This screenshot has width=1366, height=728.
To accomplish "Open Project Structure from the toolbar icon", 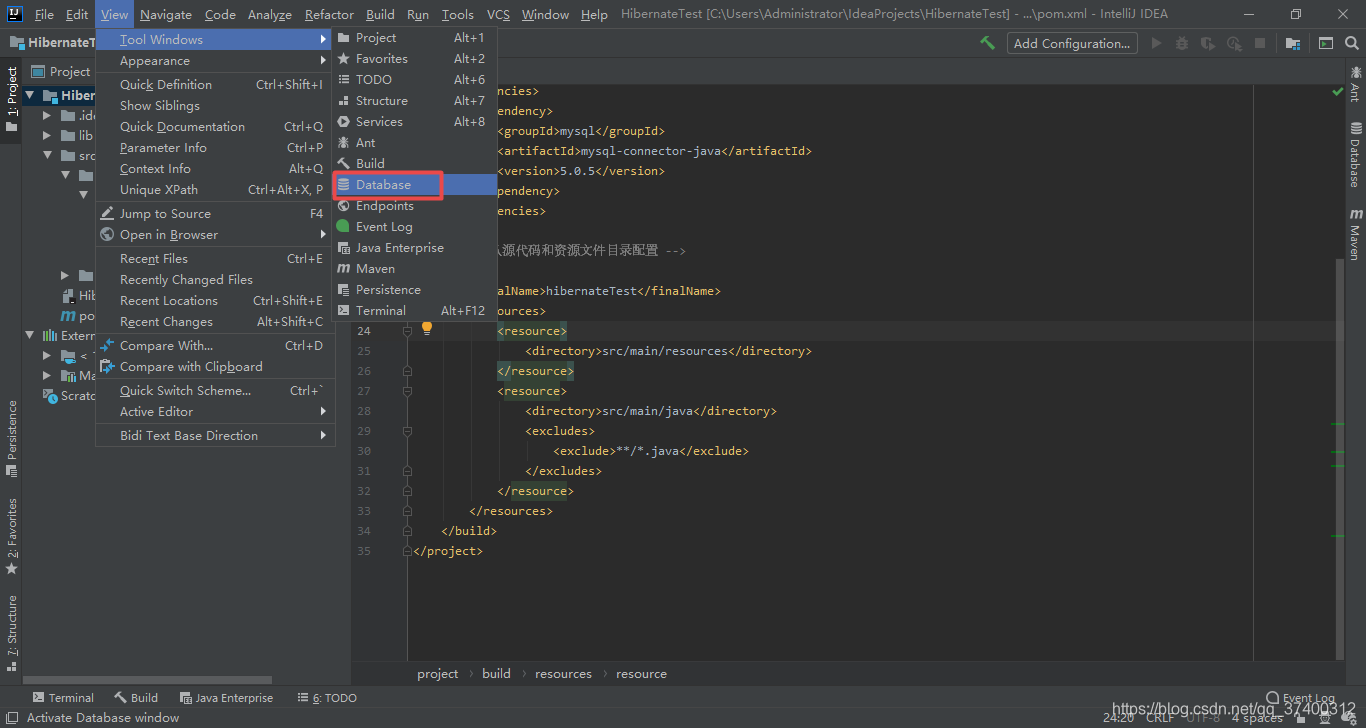I will tap(1293, 43).
